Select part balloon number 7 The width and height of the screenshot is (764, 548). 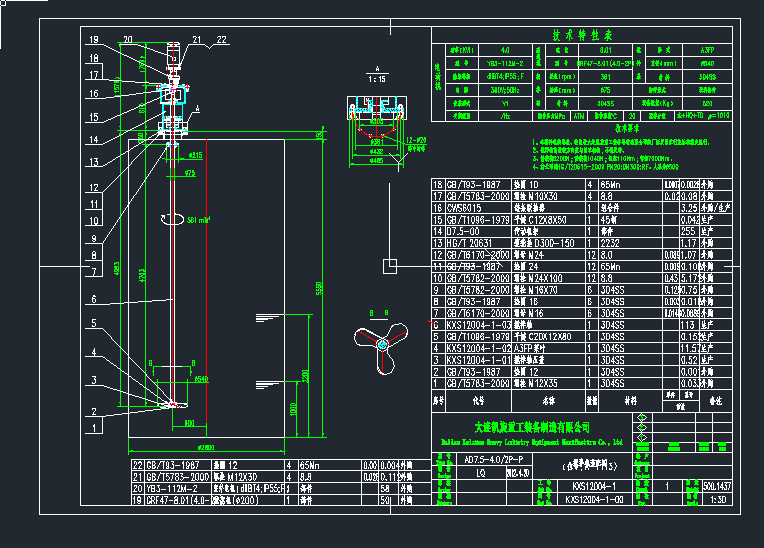(x=93, y=271)
